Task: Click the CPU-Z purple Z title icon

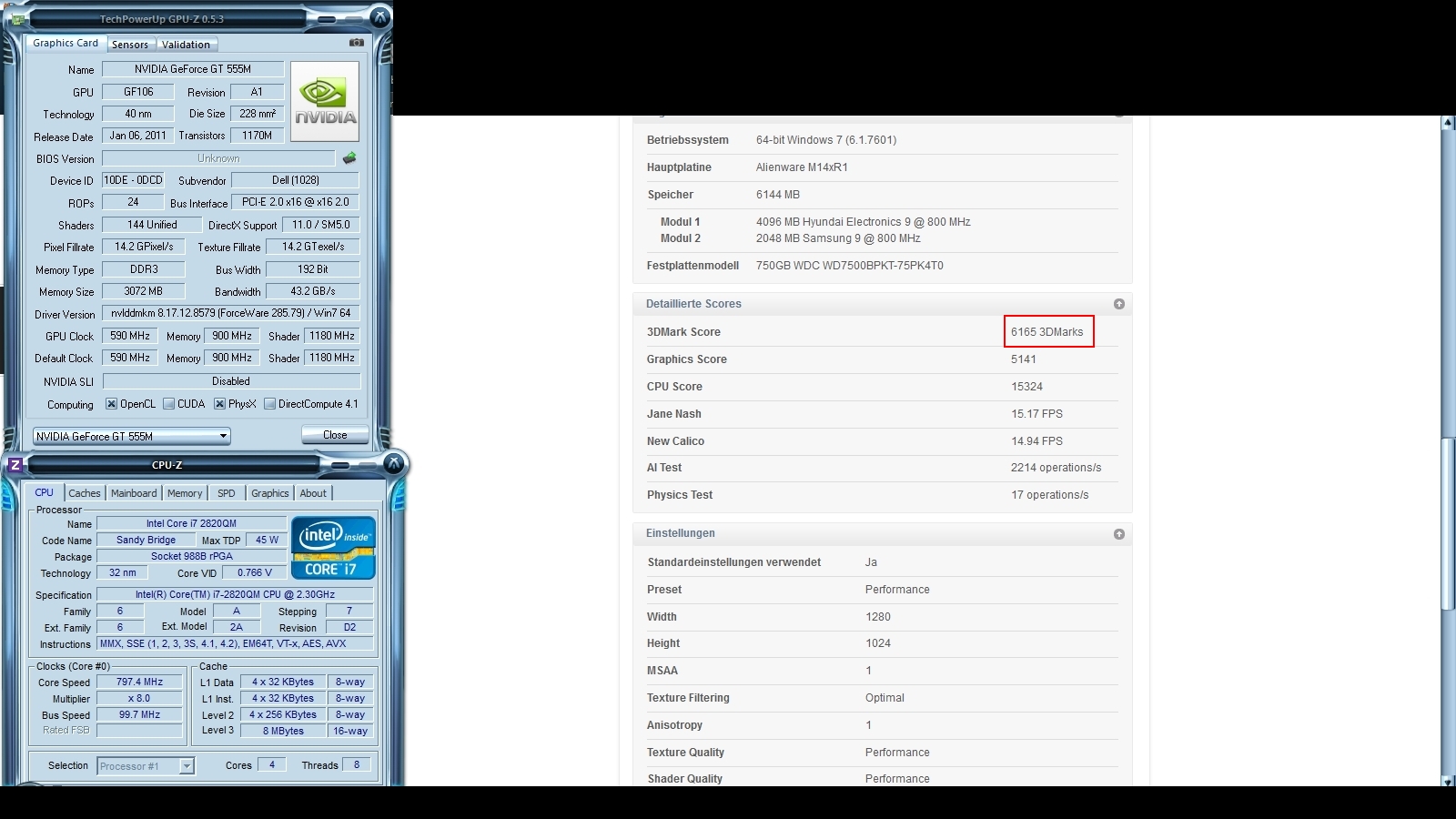Action: [15, 465]
